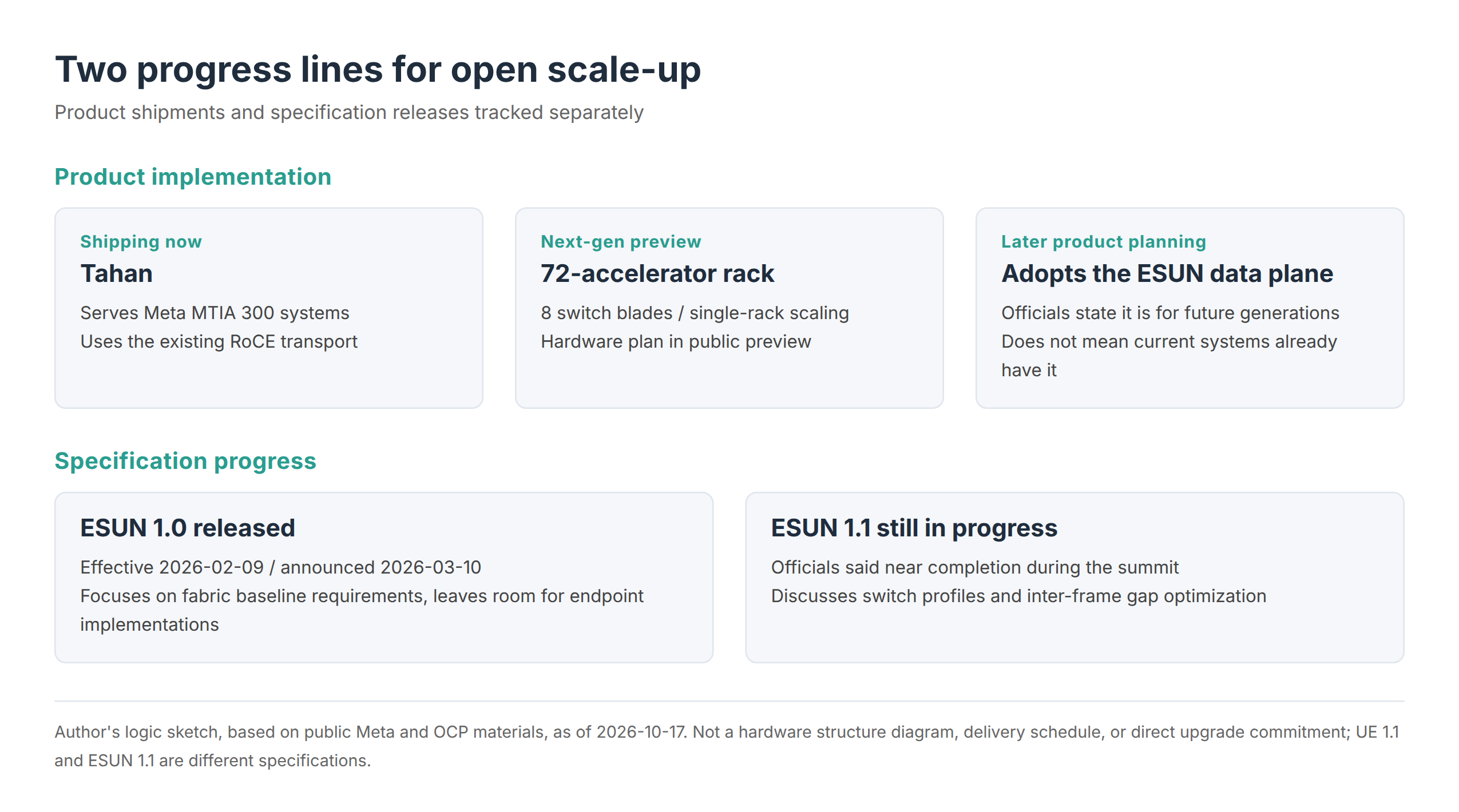Click the 'Later product planning' label

(1104, 242)
